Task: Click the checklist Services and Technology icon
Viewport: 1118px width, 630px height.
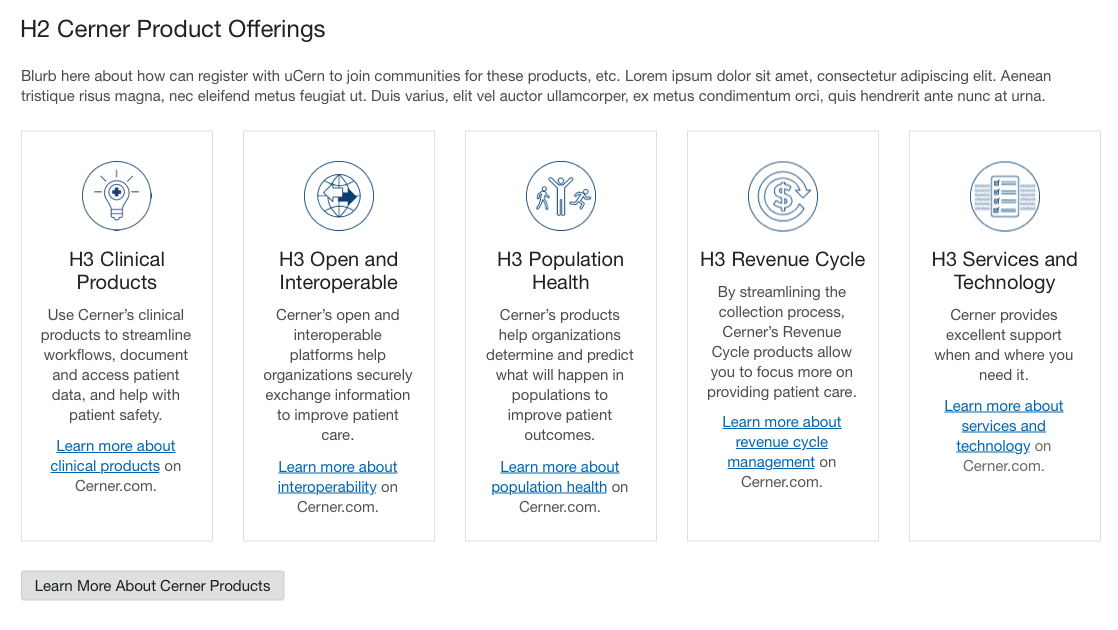Action: click(x=1005, y=196)
